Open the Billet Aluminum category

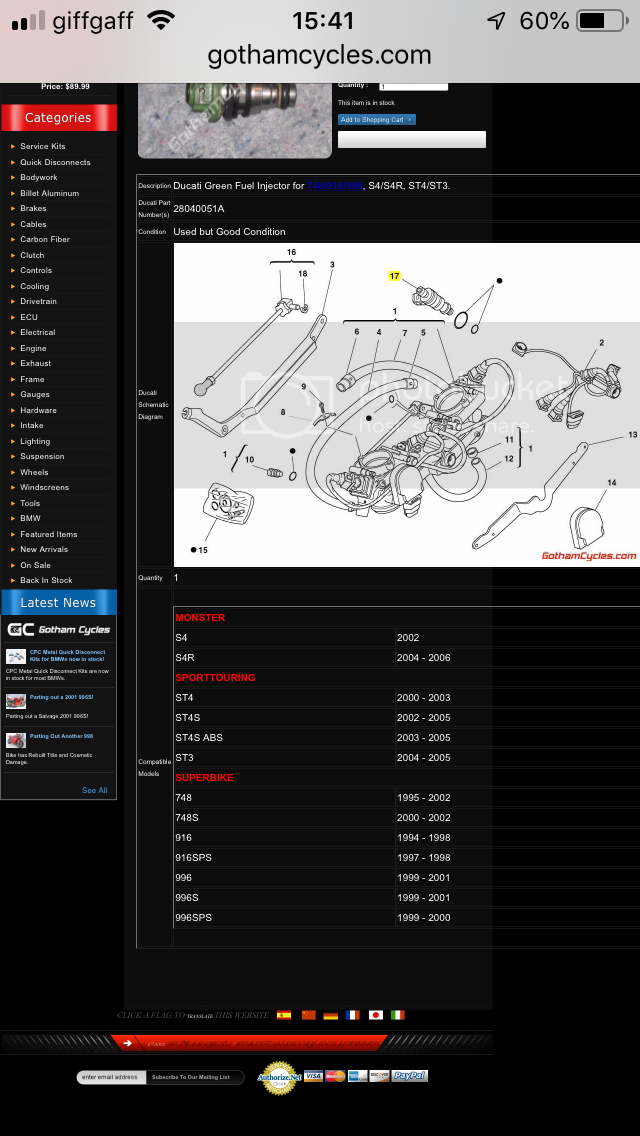pyautogui.click(x=49, y=193)
